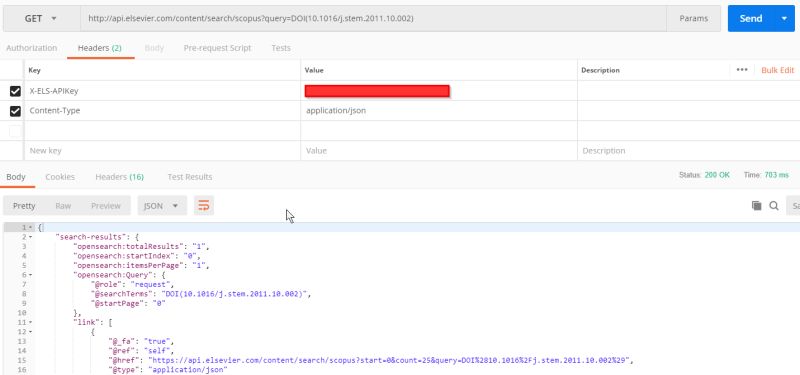Click the New key input field
The image size is (800, 375).
click(162, 151)
